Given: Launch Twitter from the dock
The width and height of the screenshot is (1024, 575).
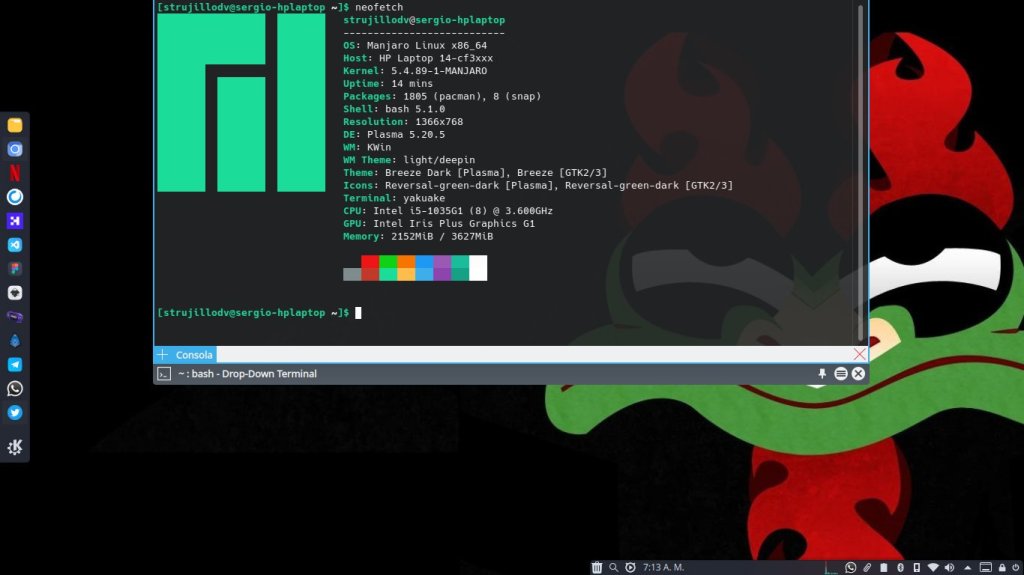Looking at the screenshot, I should click(x=15, y=413).
